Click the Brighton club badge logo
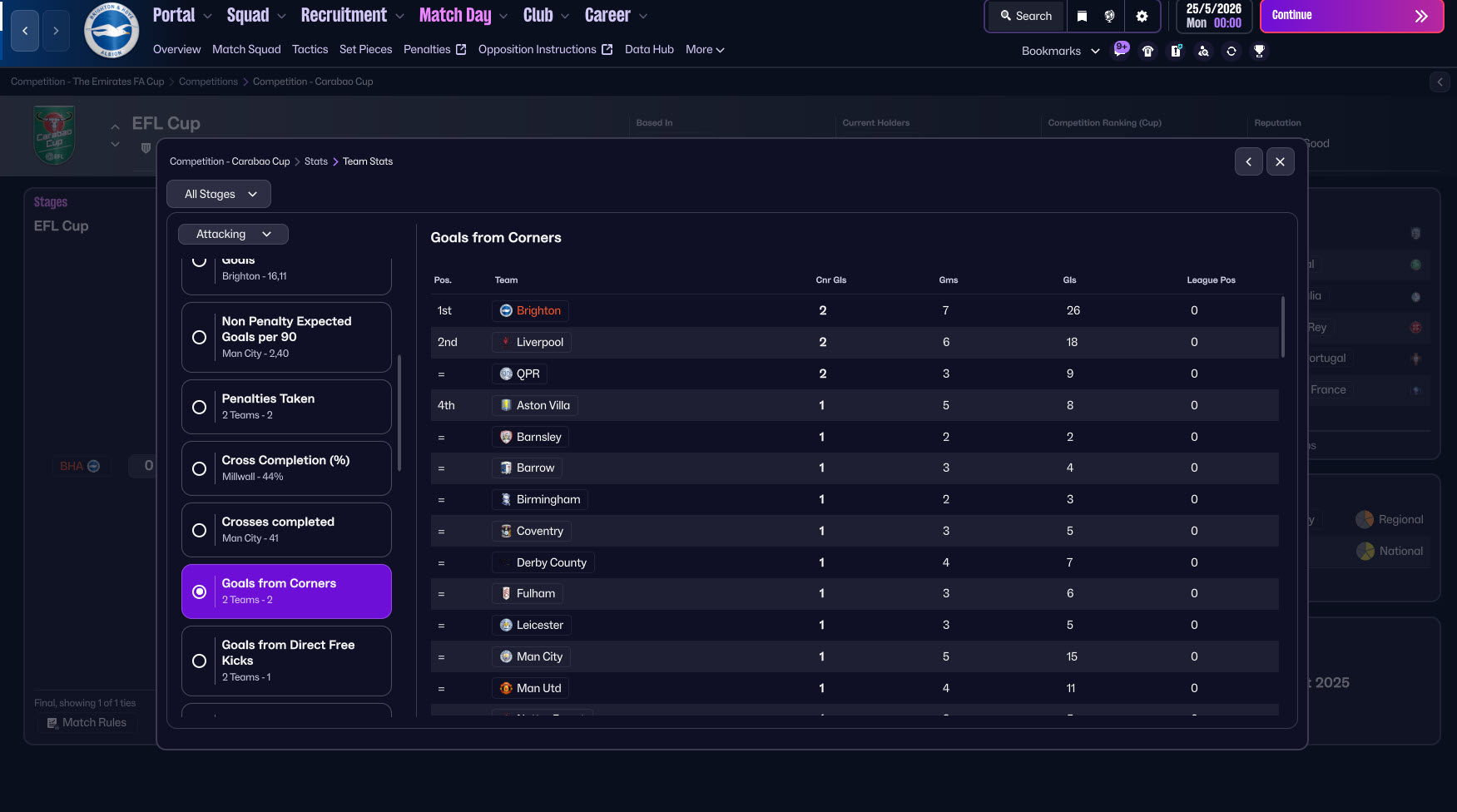Viewport: 1457px width, 812px height. click(112, 31)
